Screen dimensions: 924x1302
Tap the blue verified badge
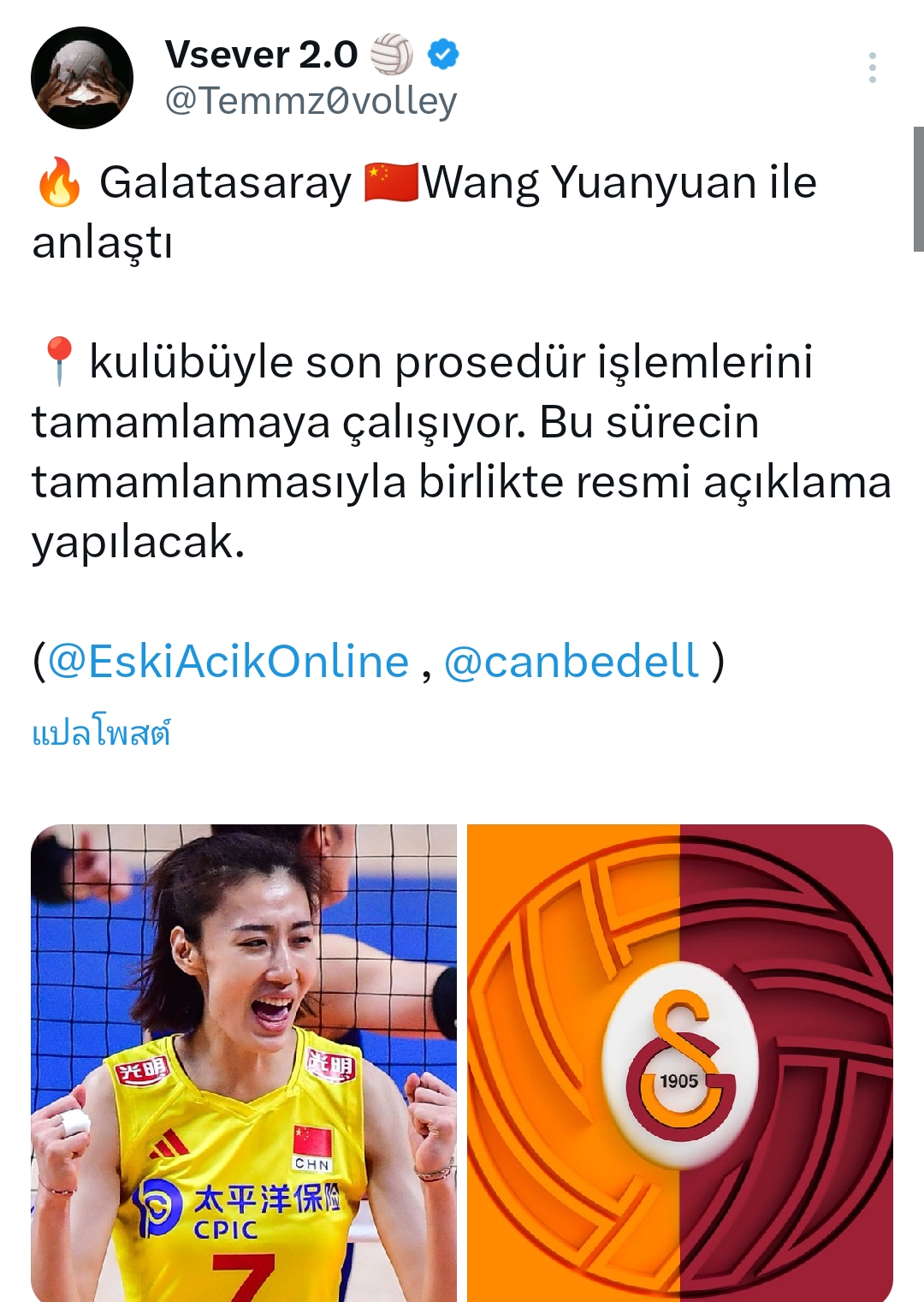(442, 54)
